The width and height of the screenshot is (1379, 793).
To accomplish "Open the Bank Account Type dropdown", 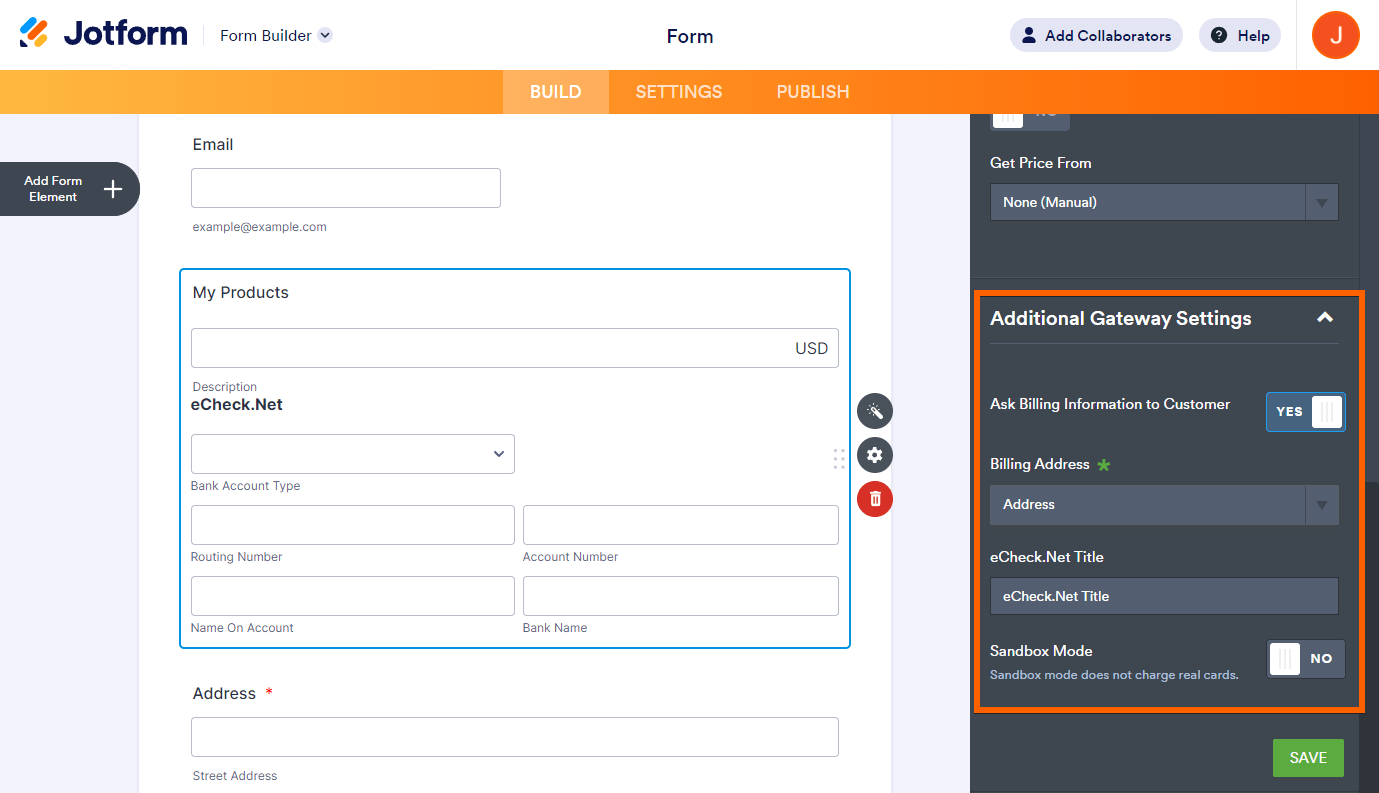I will coord(353,454).
